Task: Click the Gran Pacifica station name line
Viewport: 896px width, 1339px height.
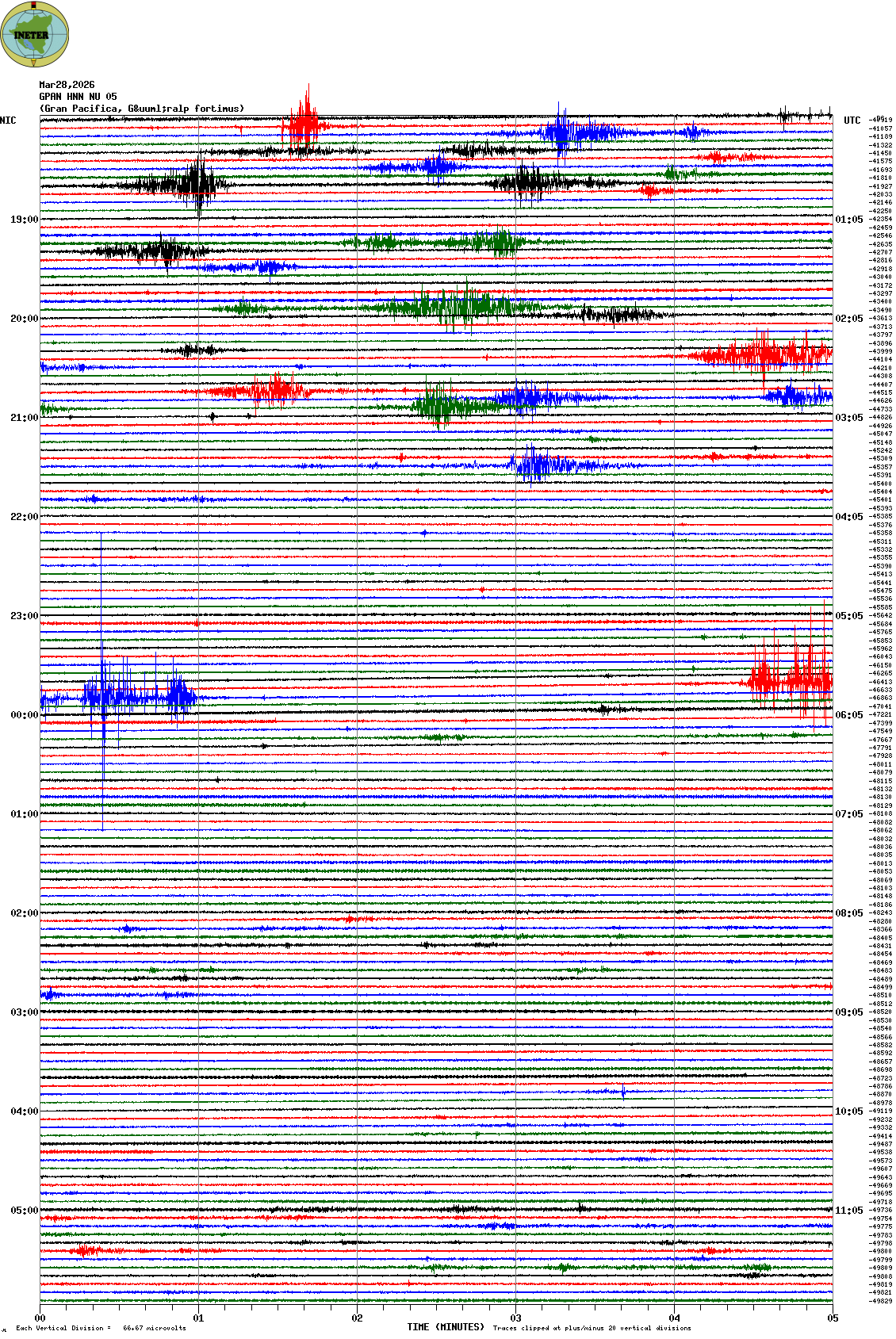Action: 141,109
